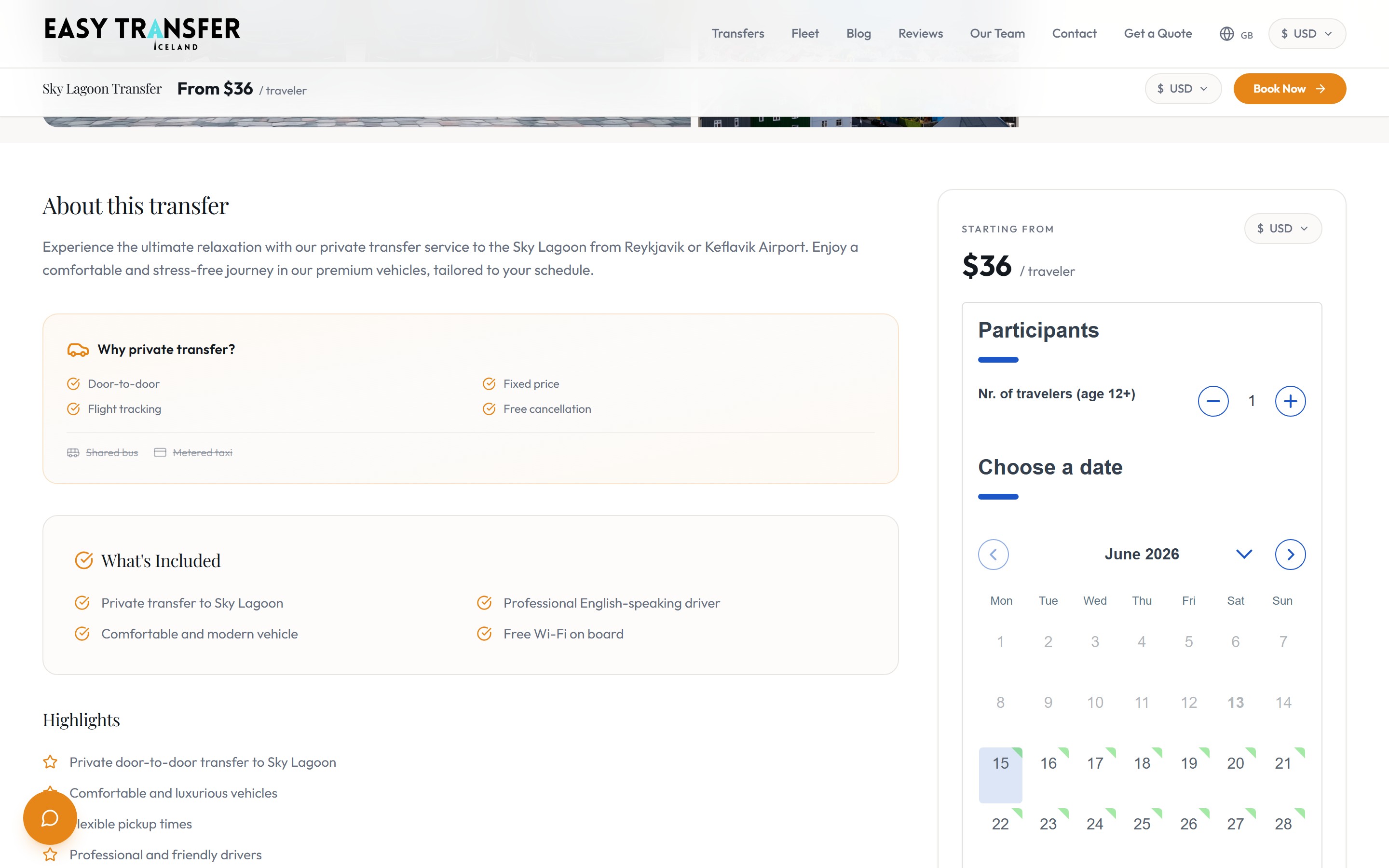The height and width of the screenshot is (868, 1389).
Task: Open the Get a Quote link
Action: coord(1157,33)
